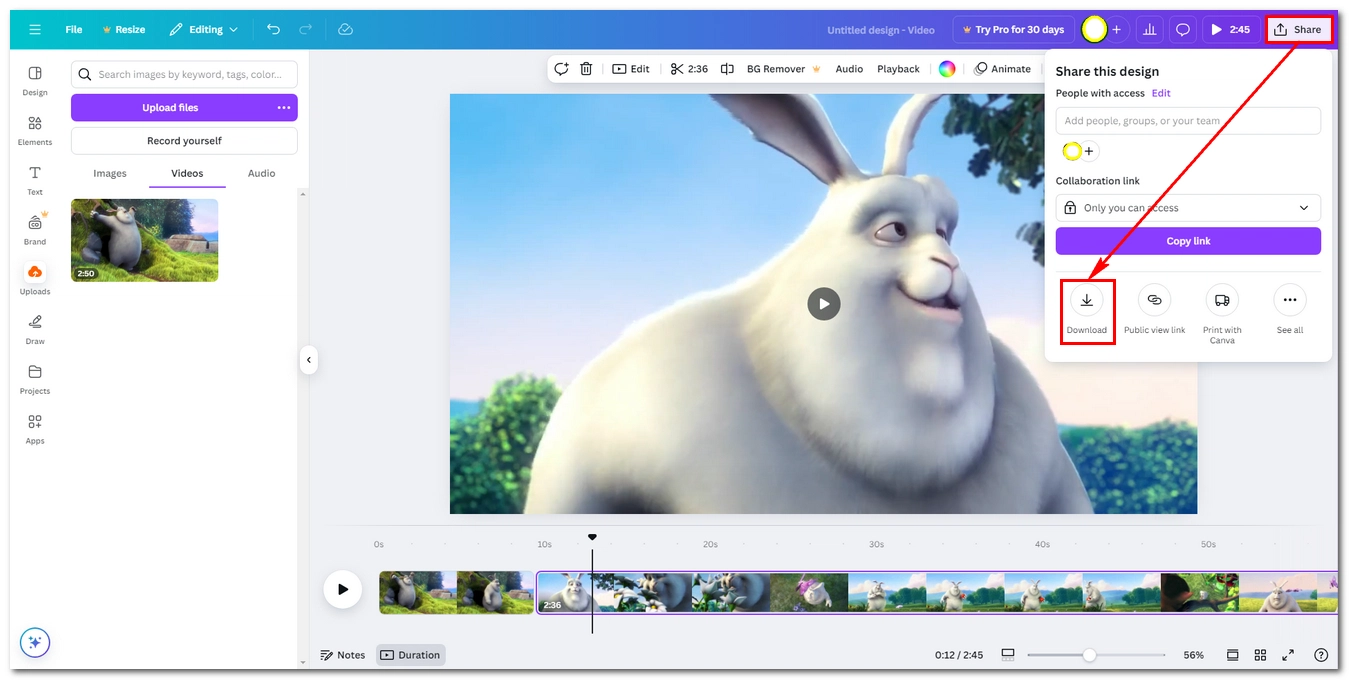This screenshot has height=680, width=1349.
Task: Switch to the Images tab
Action: pos(110,173)
